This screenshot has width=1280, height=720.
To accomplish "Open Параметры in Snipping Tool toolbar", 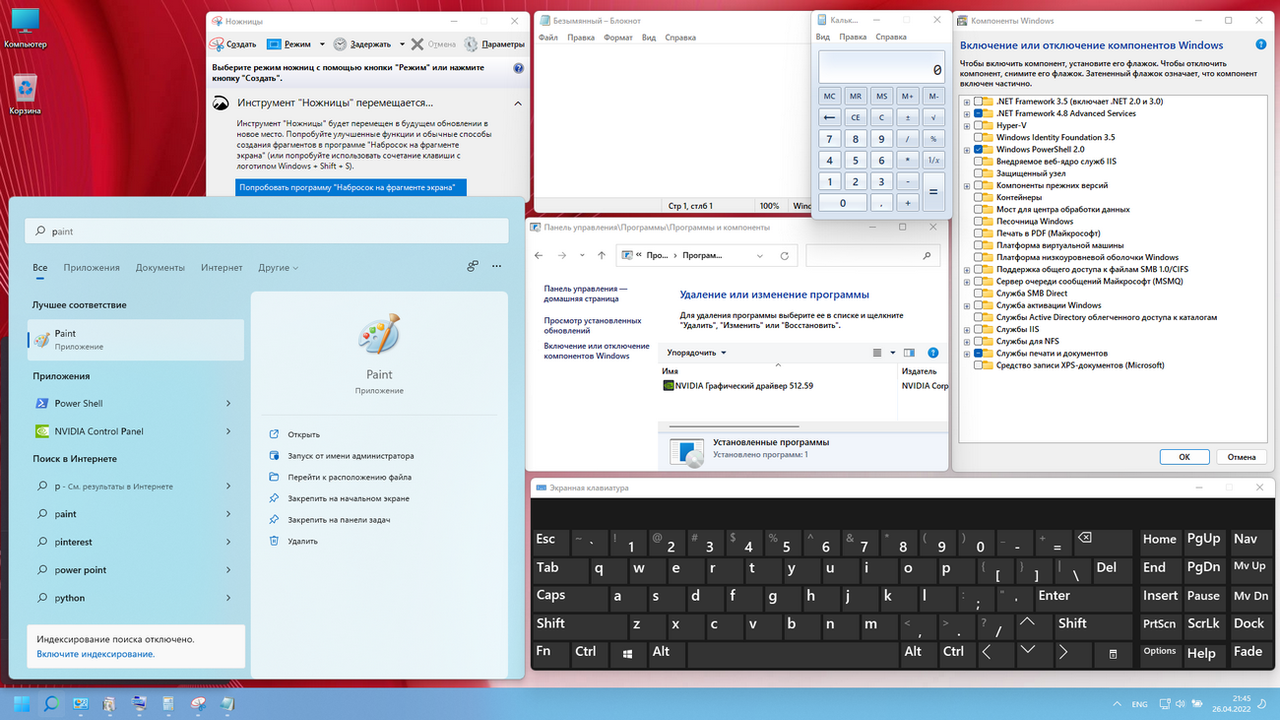I will tap(495, 44).
